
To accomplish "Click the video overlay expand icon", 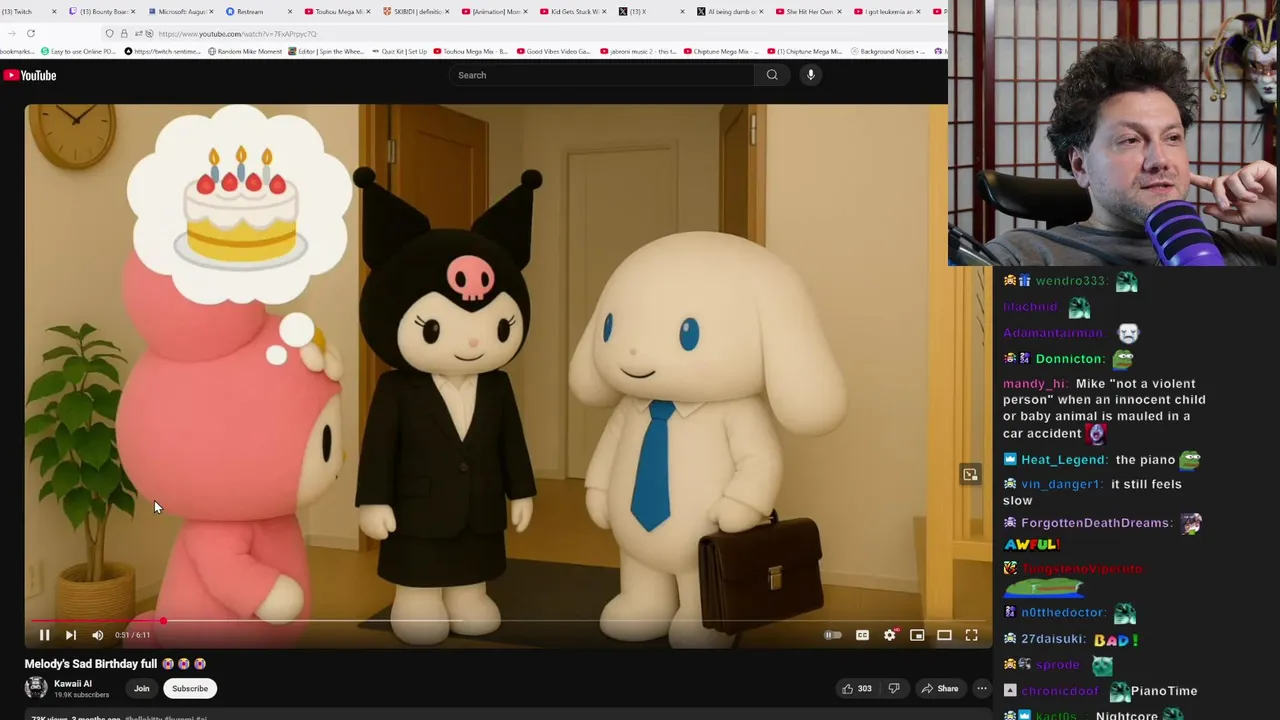I will tap(970, 475).
